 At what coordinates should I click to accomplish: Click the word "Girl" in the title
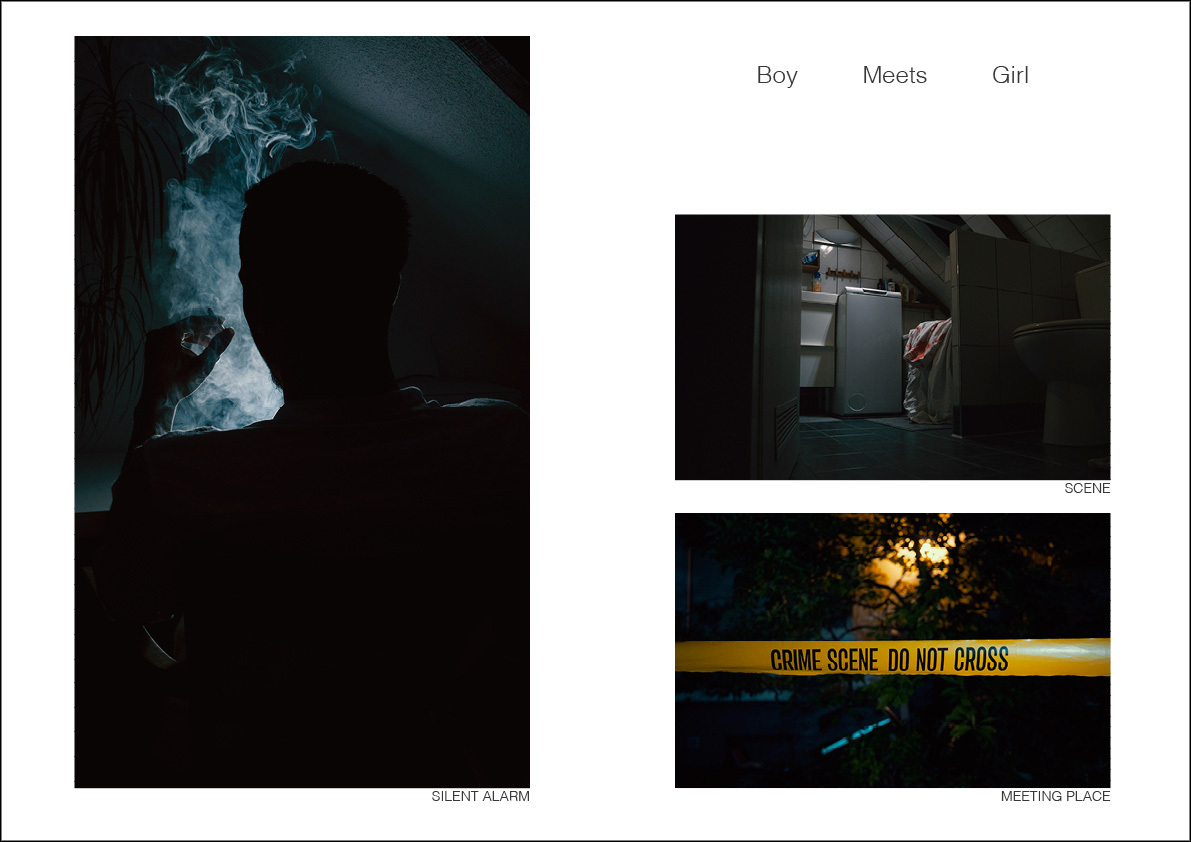click(x=1010, y=75)
